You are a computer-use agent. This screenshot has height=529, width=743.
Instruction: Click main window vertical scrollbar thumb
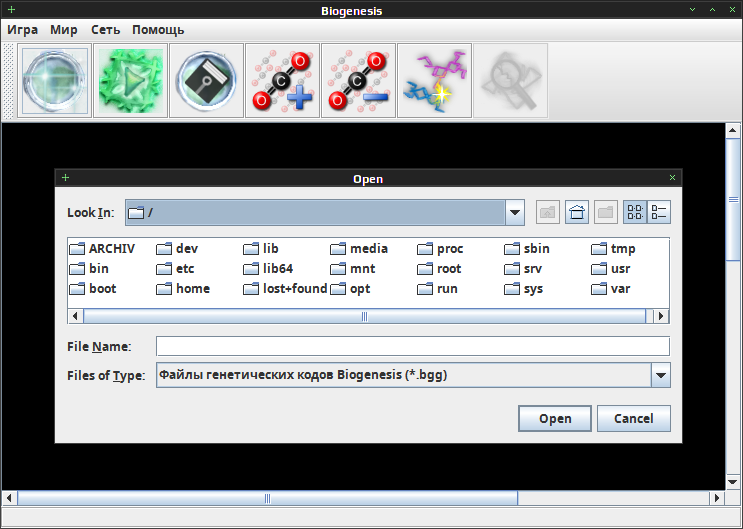733,200
